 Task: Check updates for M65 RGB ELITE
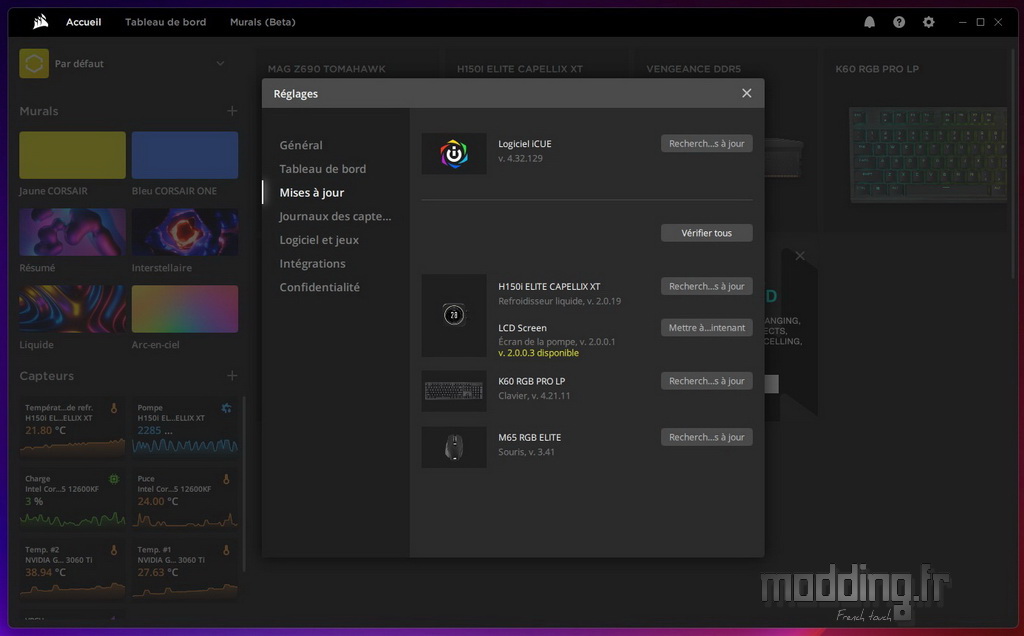pyautogui.click(x=707, y=437)
